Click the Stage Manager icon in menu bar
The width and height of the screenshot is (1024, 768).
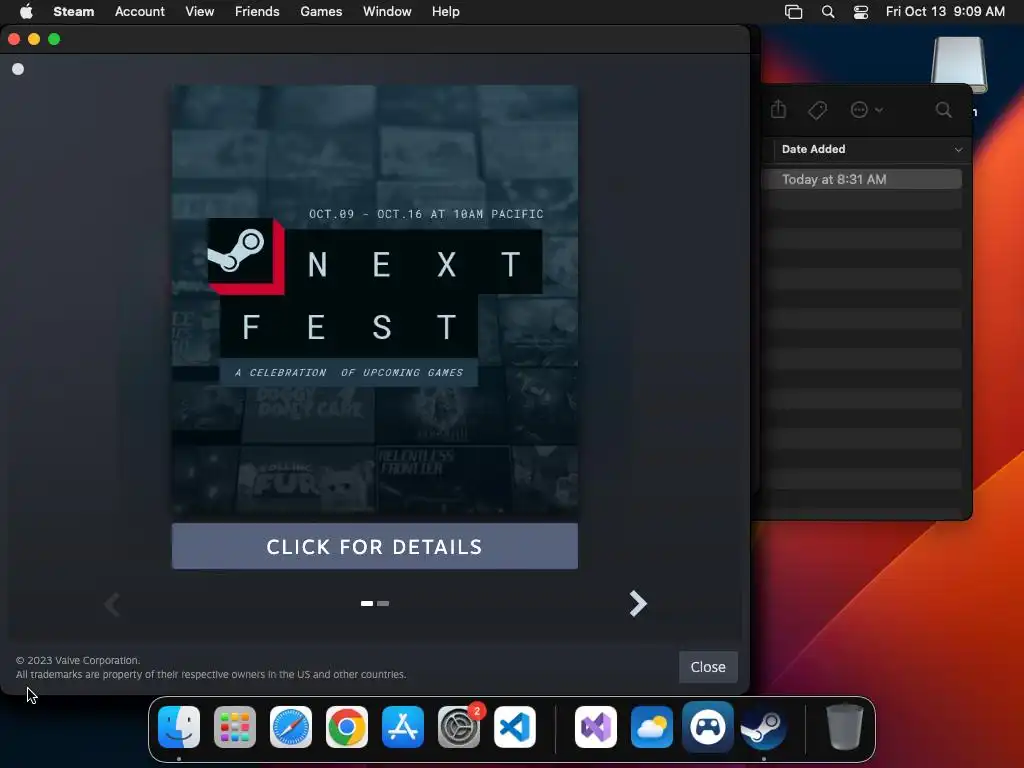[x=793, y=12]
